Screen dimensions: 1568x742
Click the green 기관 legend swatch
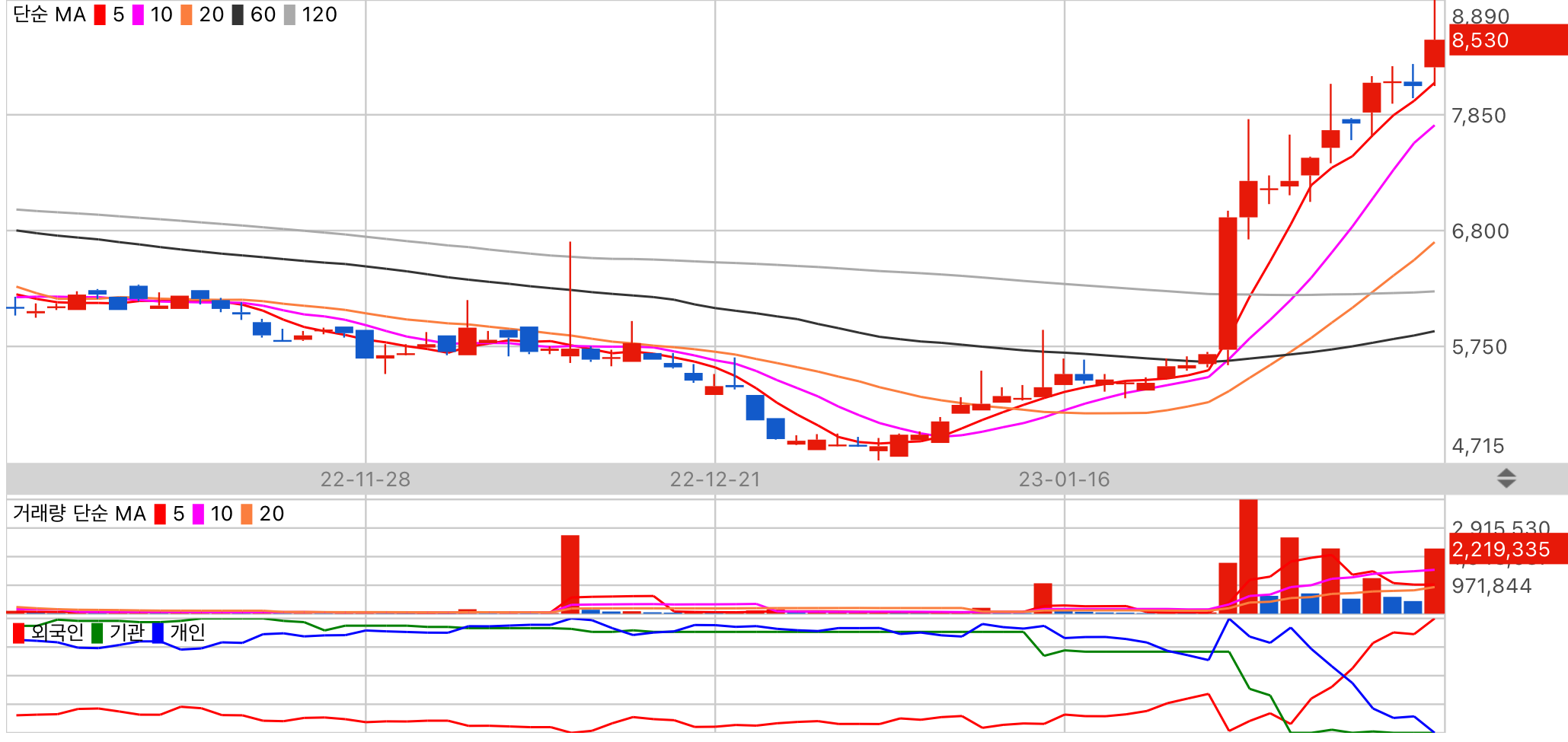[97, 633]
